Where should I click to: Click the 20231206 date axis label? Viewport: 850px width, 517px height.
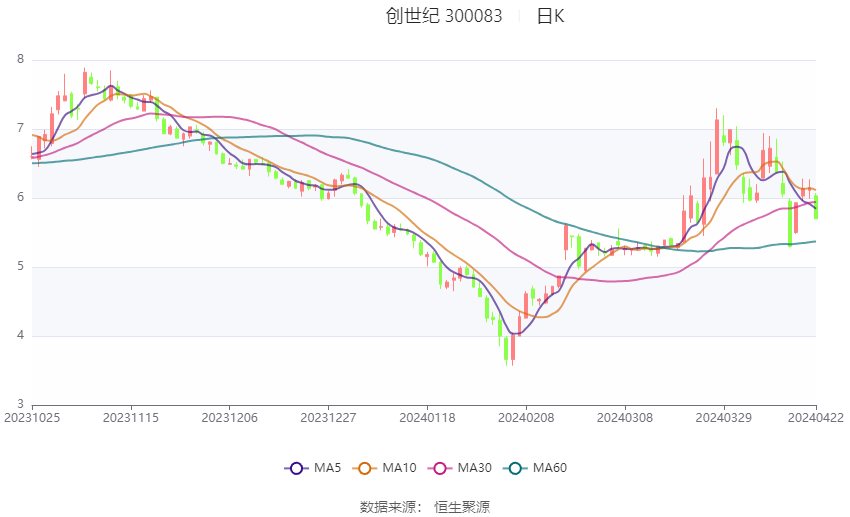(x=229, y=418)
